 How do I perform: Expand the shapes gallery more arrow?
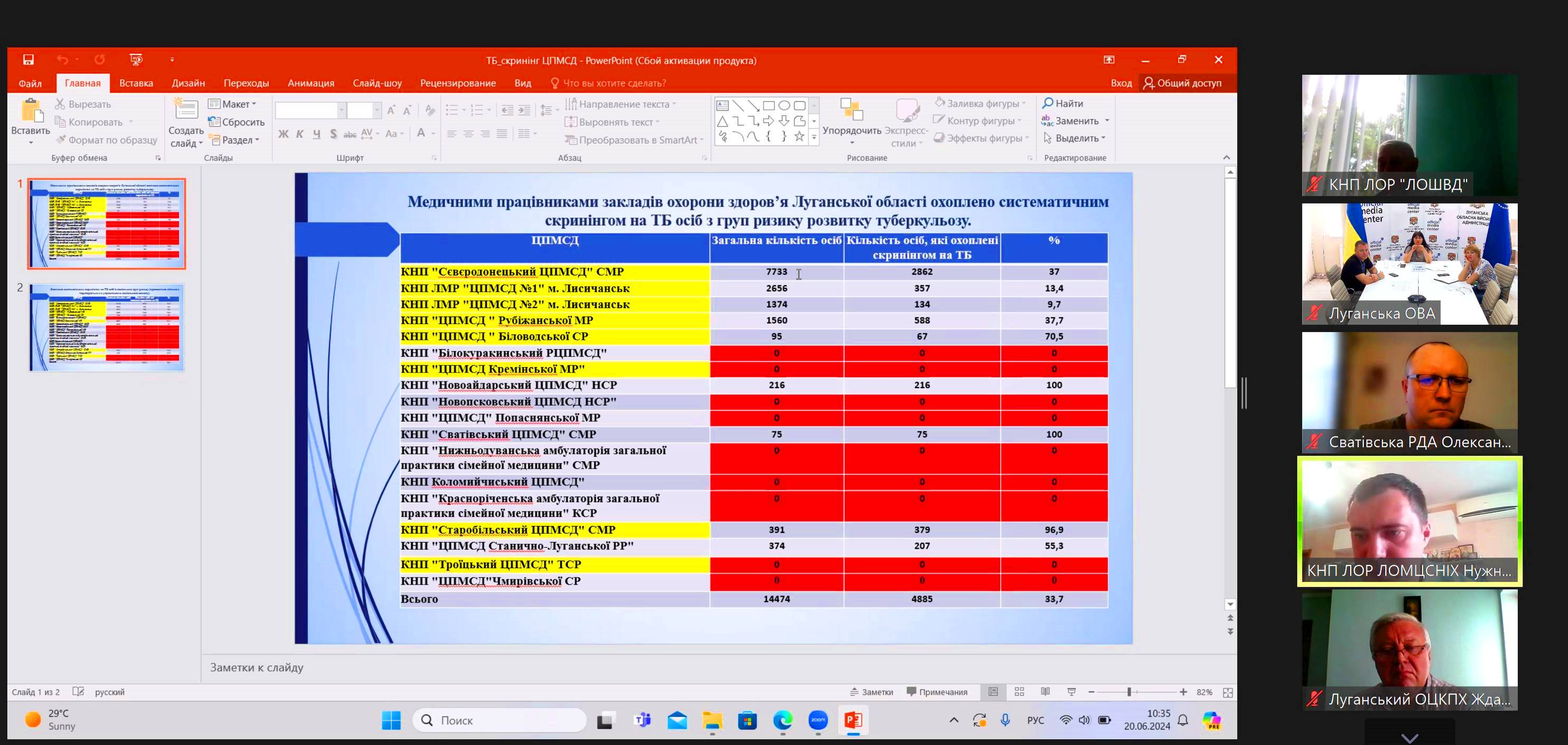click(x=814, y=138)
